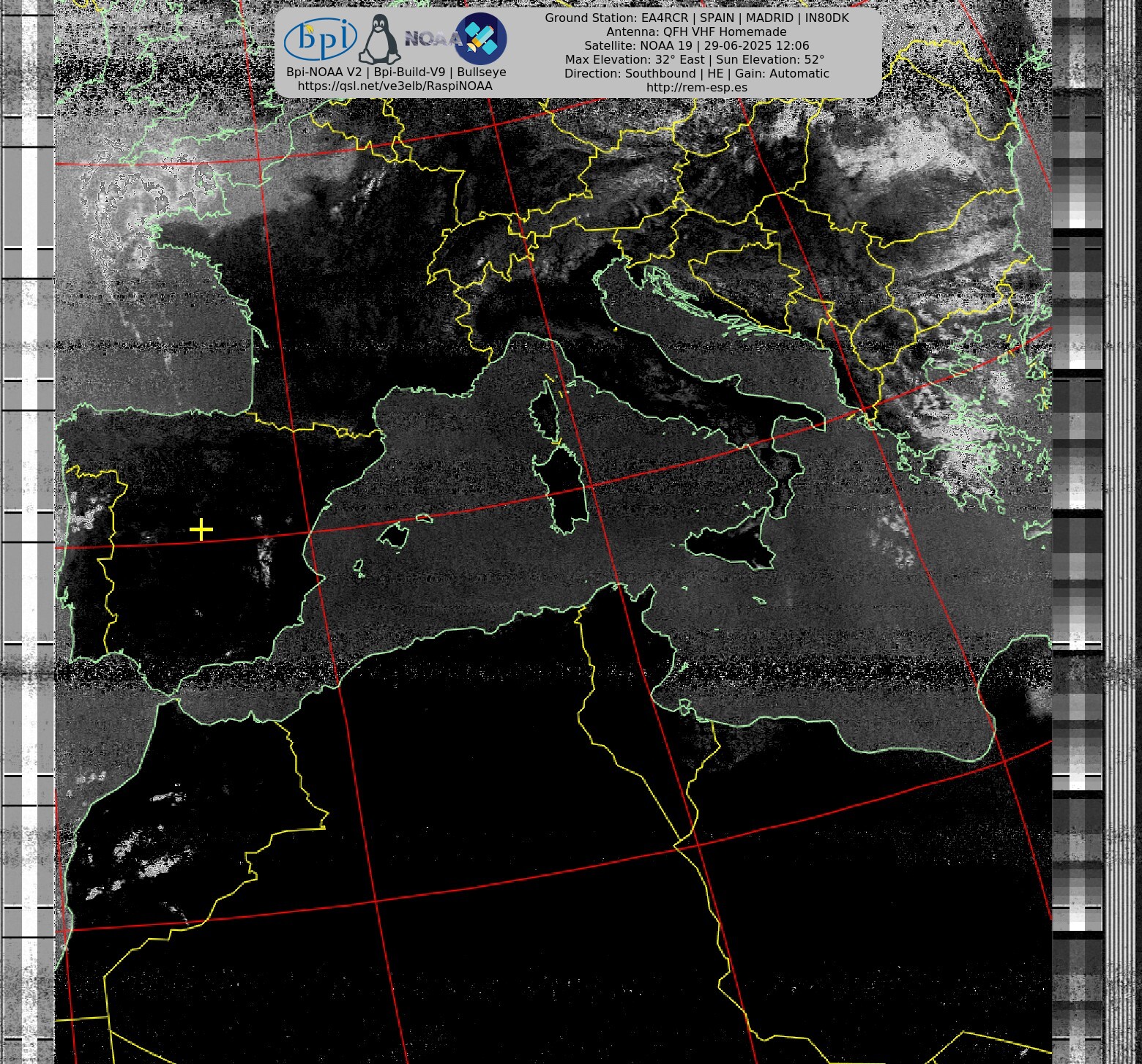The width and height of the screenshot is (1142, 1064).
Task: Open the https://qsl.net/ve3elb/RaspiNOAA link
Action: point(395,86)
